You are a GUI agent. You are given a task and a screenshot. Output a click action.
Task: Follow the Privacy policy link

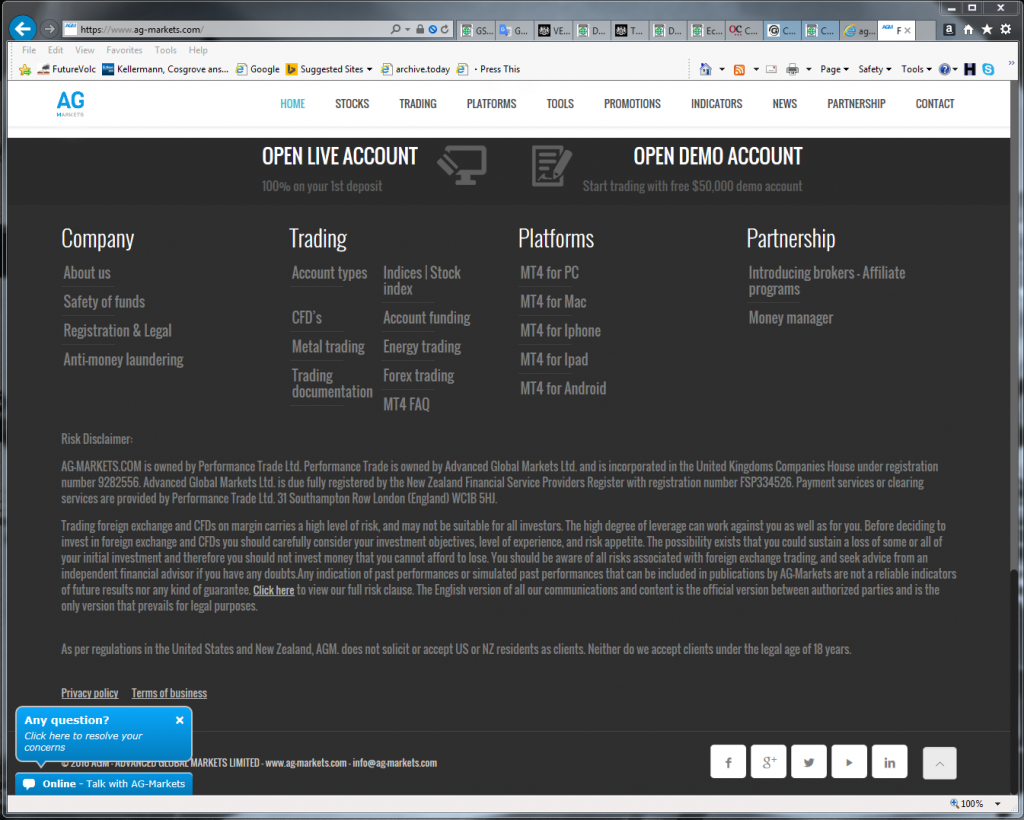[x=89, y=693]
